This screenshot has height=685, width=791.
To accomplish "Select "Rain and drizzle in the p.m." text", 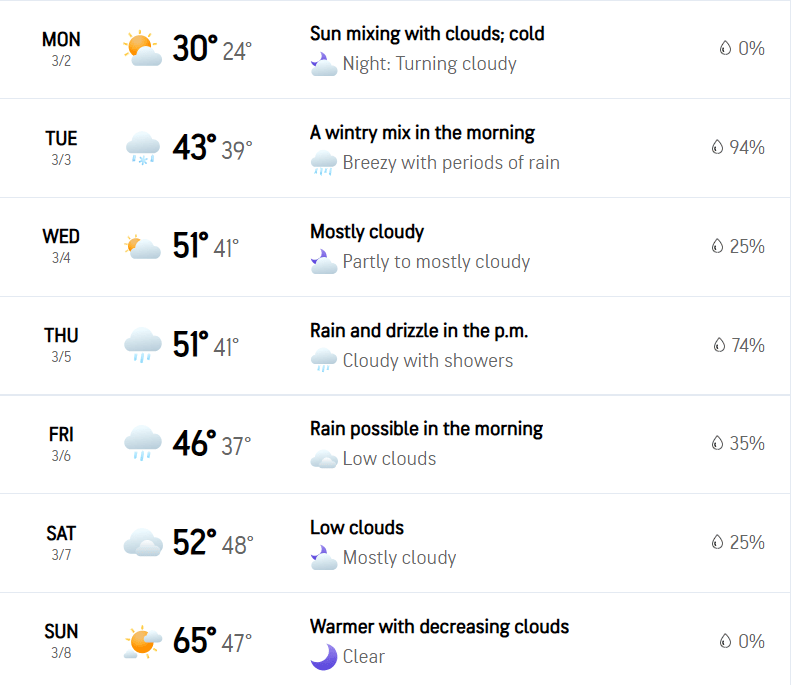I will (419, 331).
